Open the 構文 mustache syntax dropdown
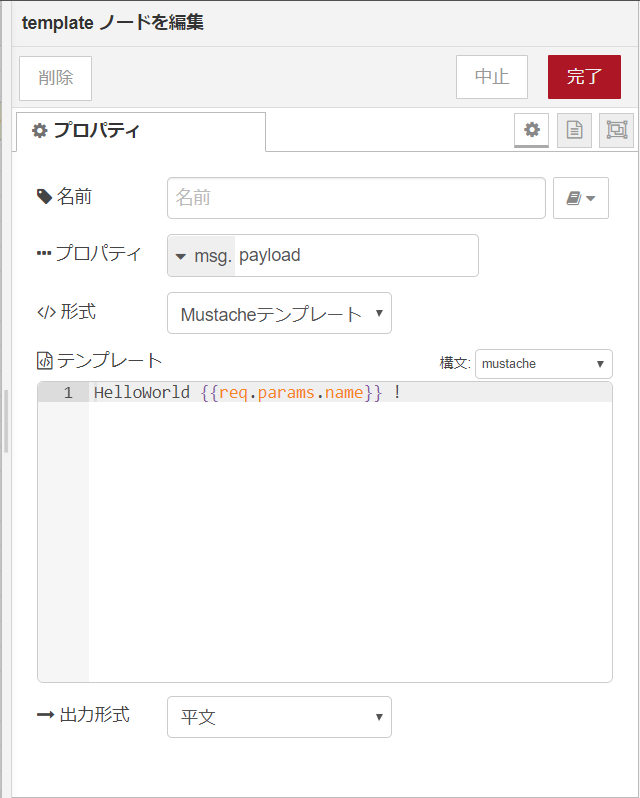640x798 pixels. pos(543,364)
